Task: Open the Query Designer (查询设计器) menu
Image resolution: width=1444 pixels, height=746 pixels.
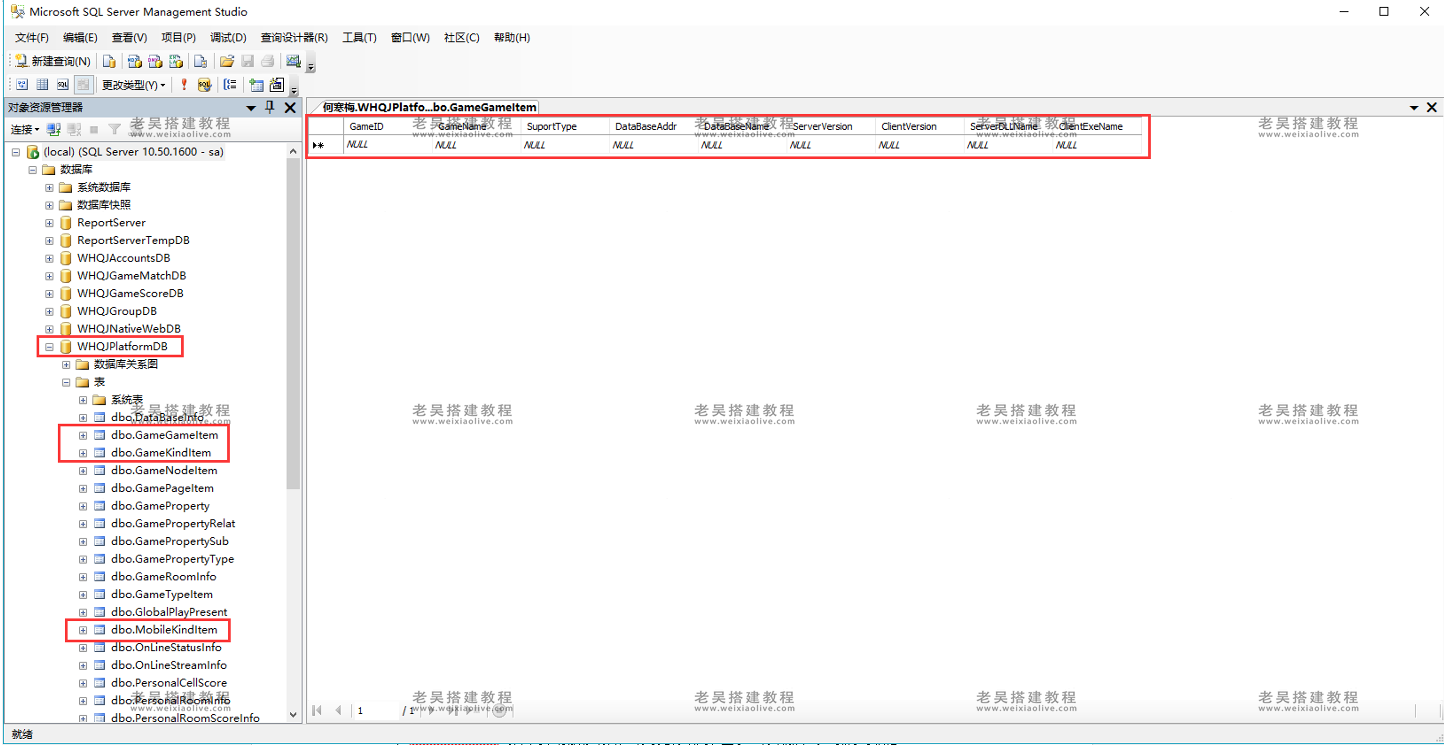Action: [294, 38]
